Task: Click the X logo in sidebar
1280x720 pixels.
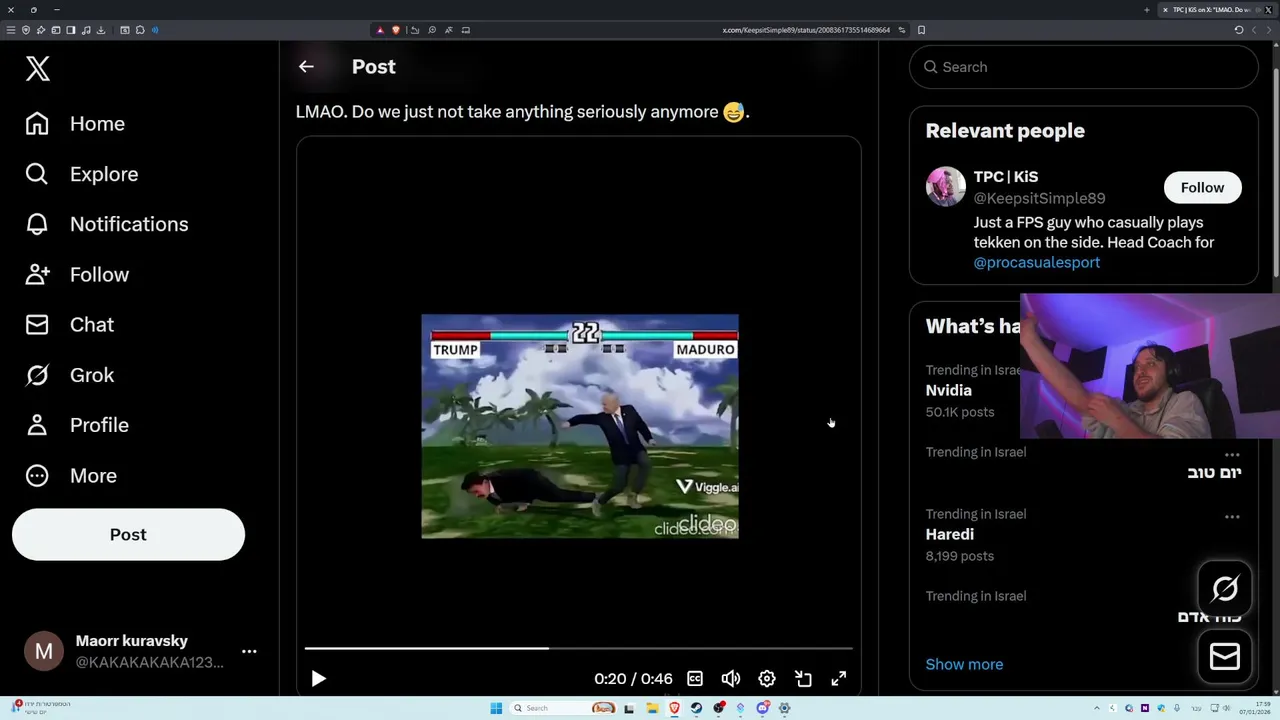Action: click(38, 68)
